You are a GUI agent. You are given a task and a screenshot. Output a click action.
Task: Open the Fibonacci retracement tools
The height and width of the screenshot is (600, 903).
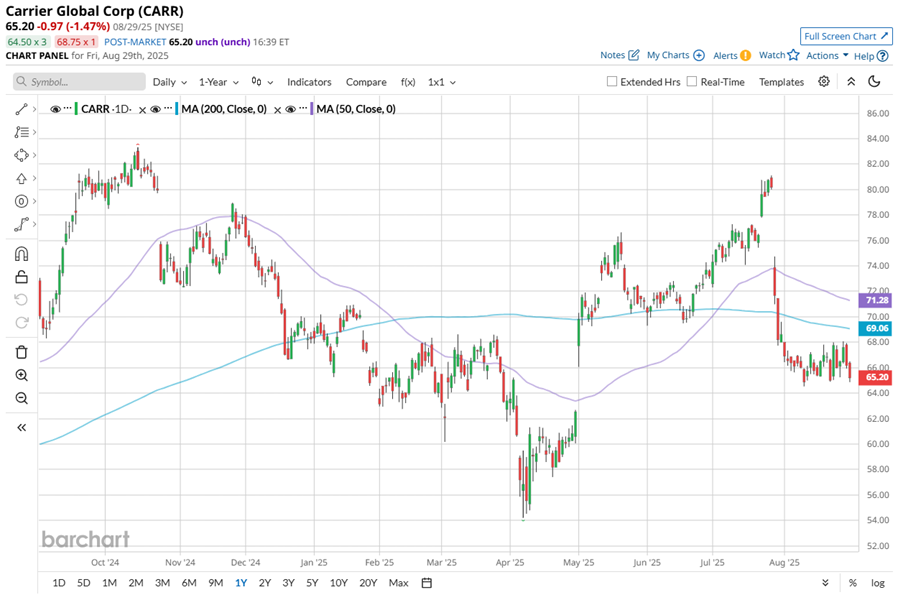[x=21, y=132]
